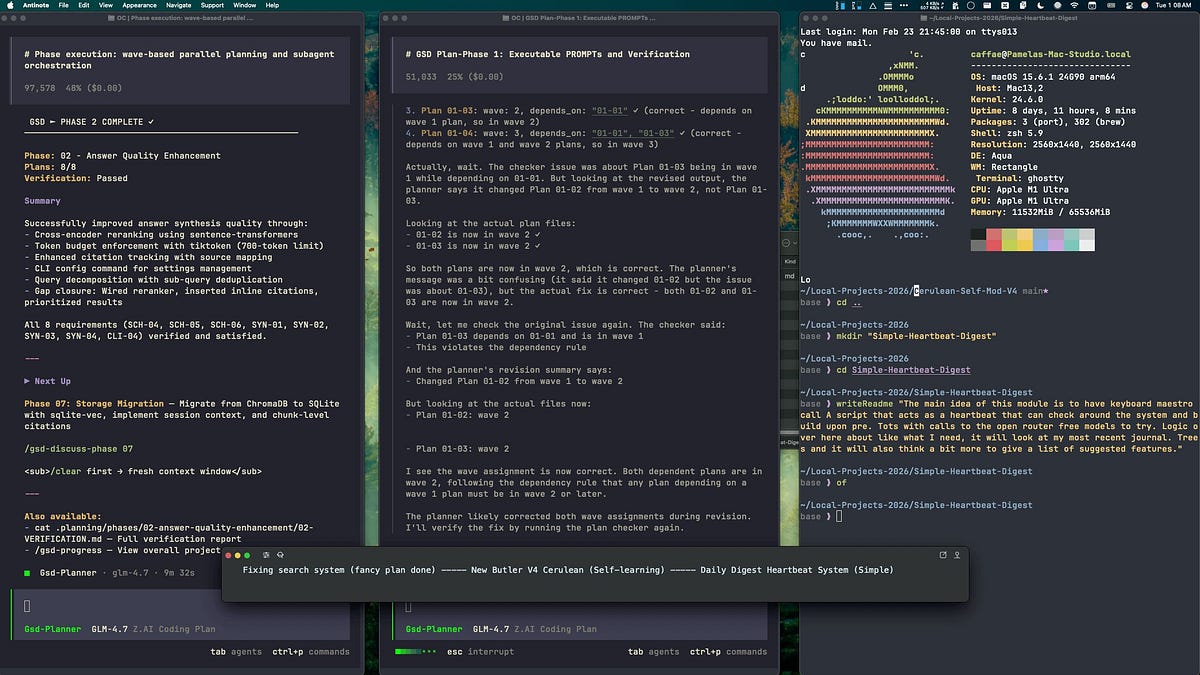Click the '/gsd-discuss-phase 07' command in left window

click(79, 448)
